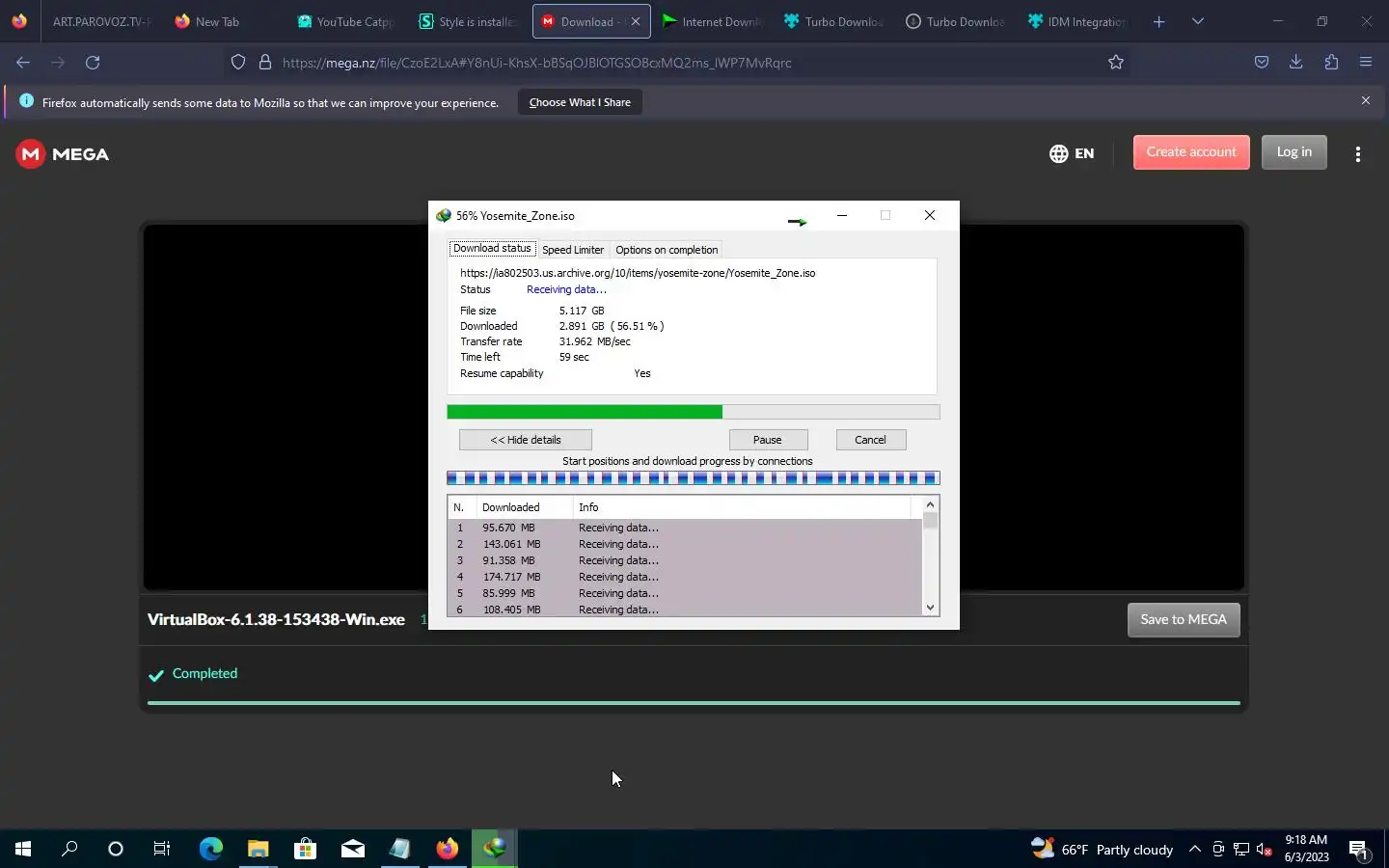Select connection row with 174.717 MB
Image resolution: width=1389 pixels, height=868 pixels.
(x=685, y=577)
